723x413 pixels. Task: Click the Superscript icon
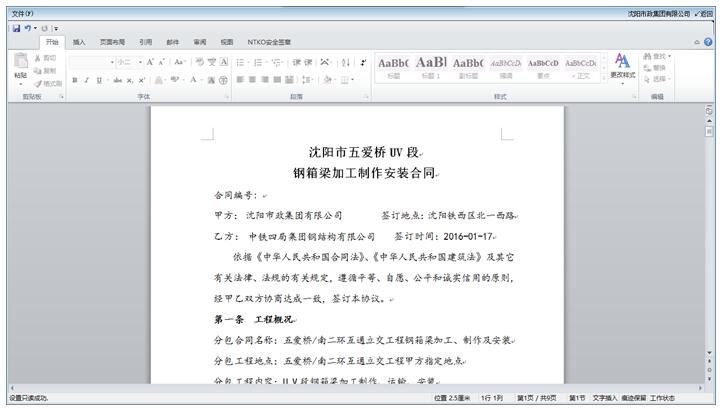(142, 80)
